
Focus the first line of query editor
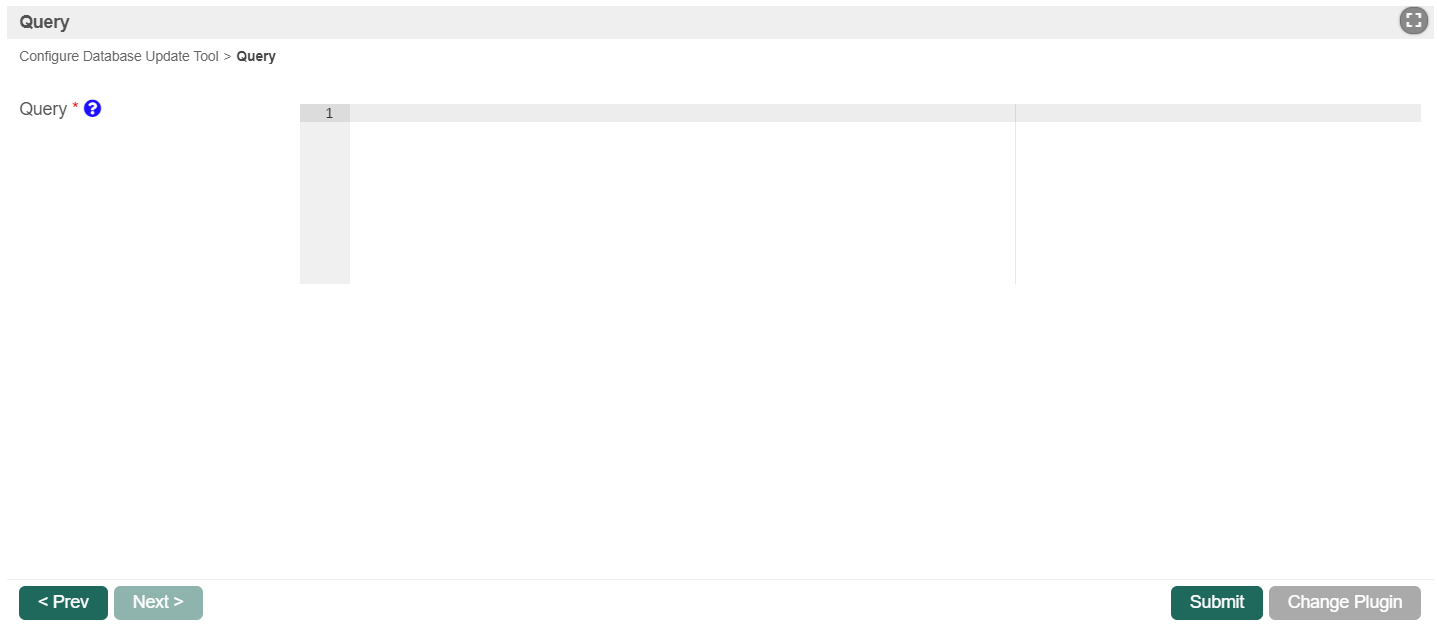[680, 114]
